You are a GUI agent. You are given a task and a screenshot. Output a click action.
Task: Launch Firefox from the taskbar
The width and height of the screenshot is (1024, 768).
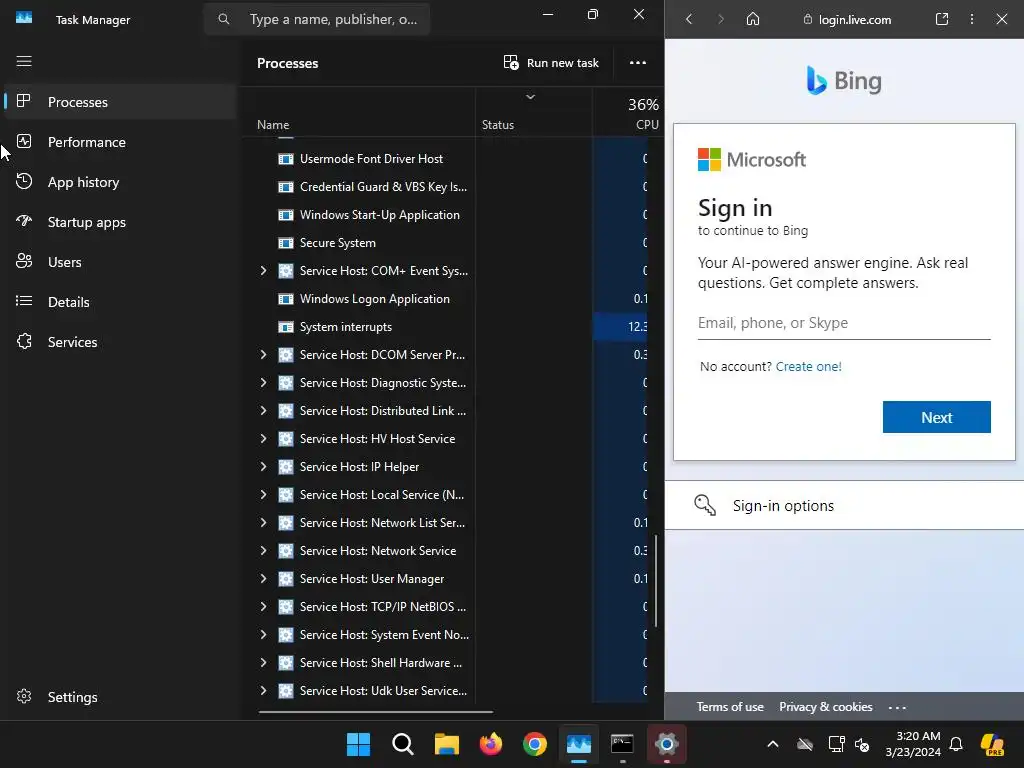490,744
